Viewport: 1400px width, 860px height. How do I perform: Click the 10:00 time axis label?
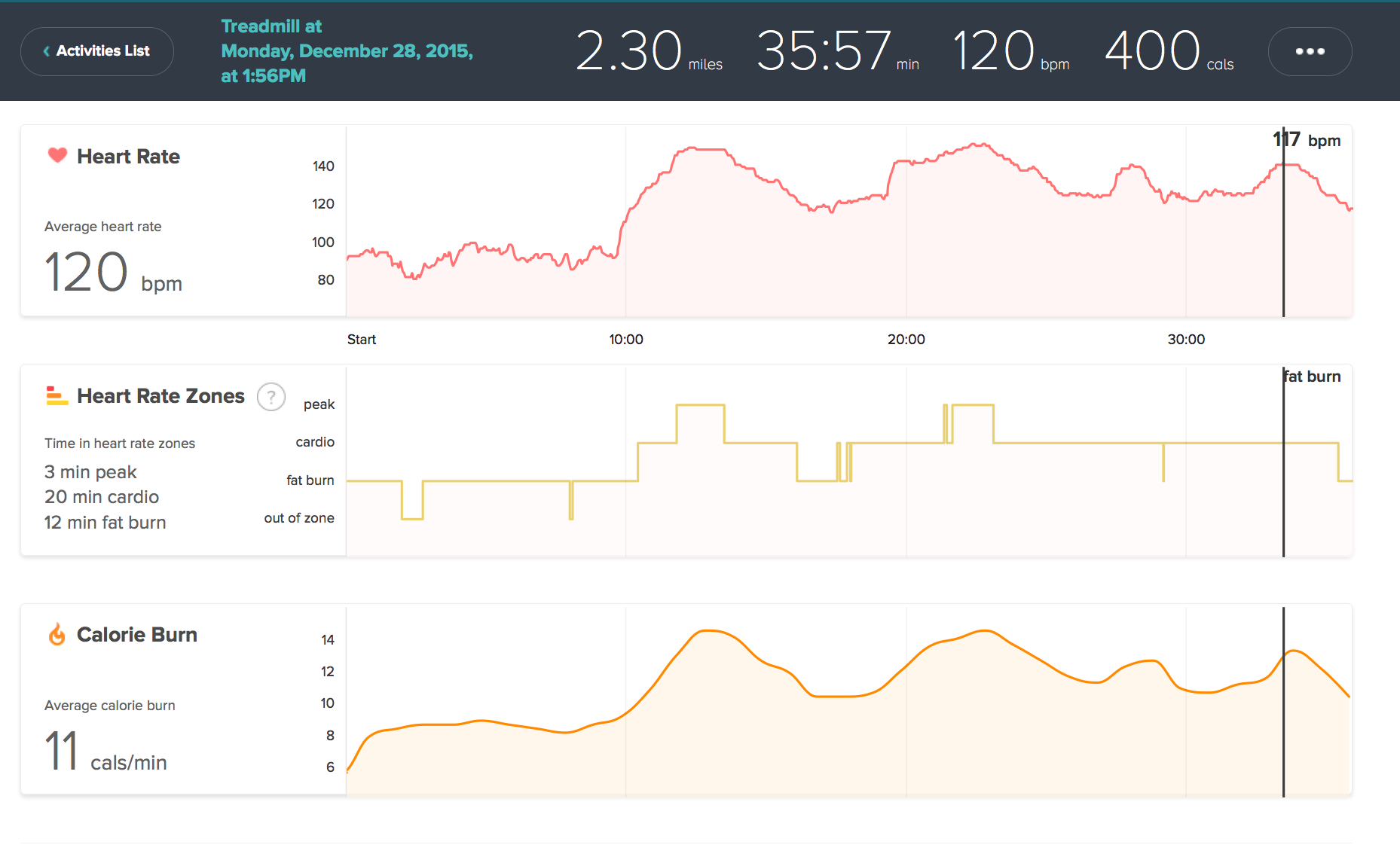coord(626,340)
